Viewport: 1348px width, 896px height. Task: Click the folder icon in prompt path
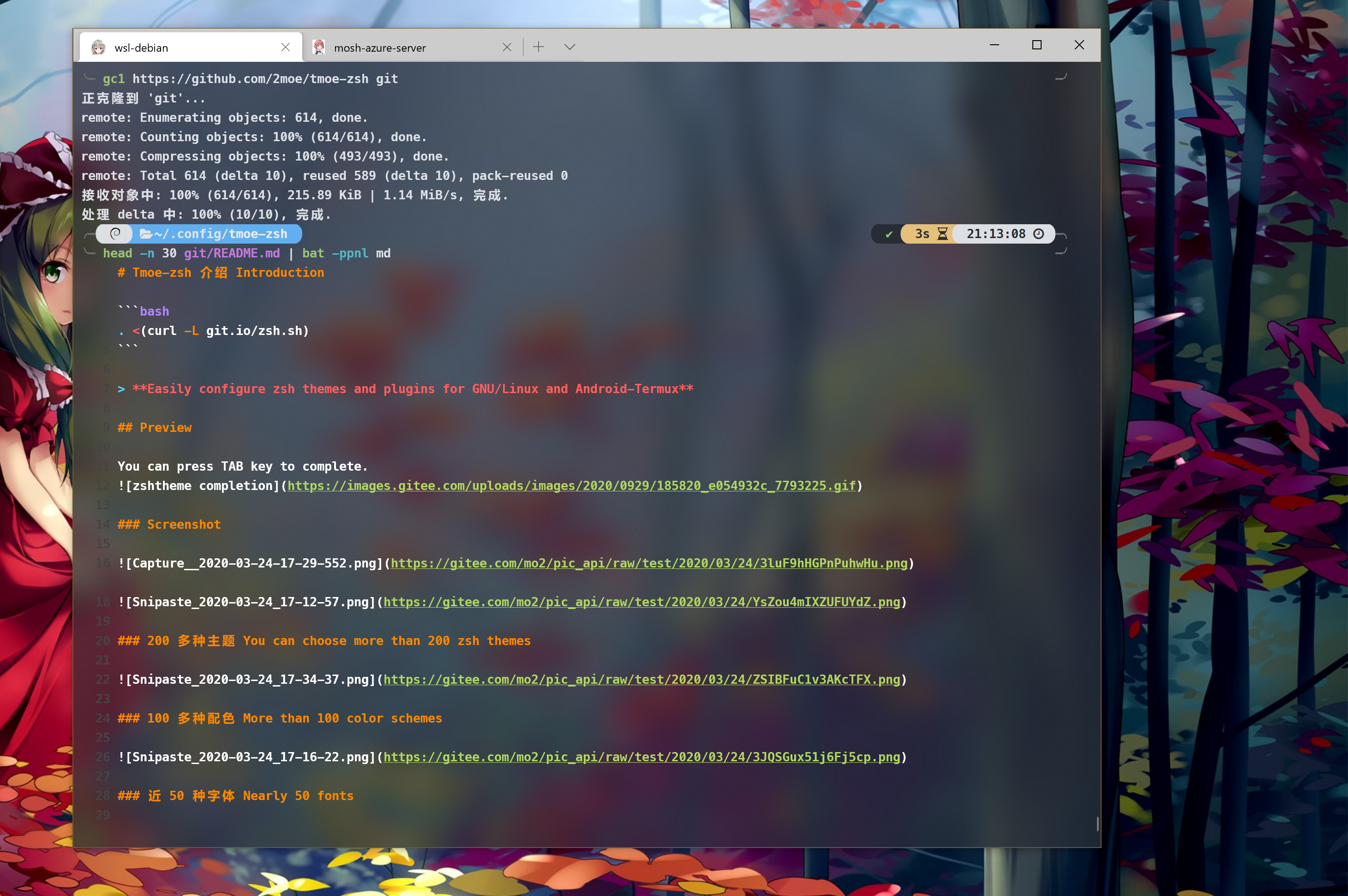click(x=146, y=234)
